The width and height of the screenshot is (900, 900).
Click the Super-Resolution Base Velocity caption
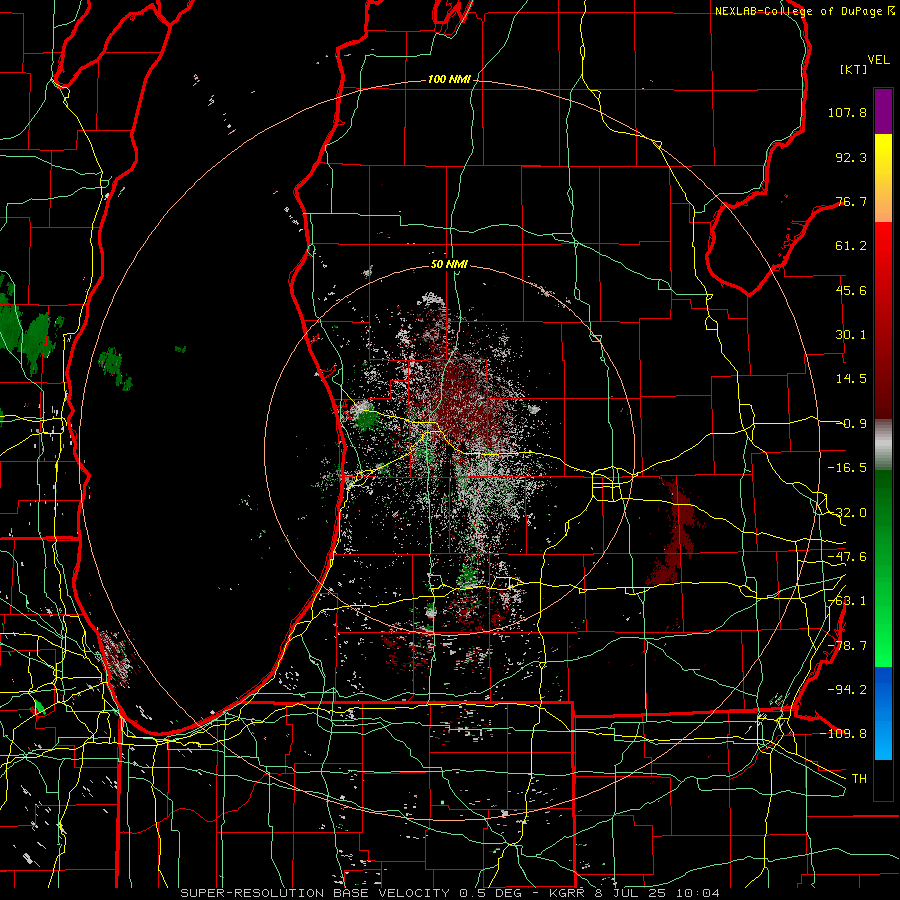(x=449, y=893)
